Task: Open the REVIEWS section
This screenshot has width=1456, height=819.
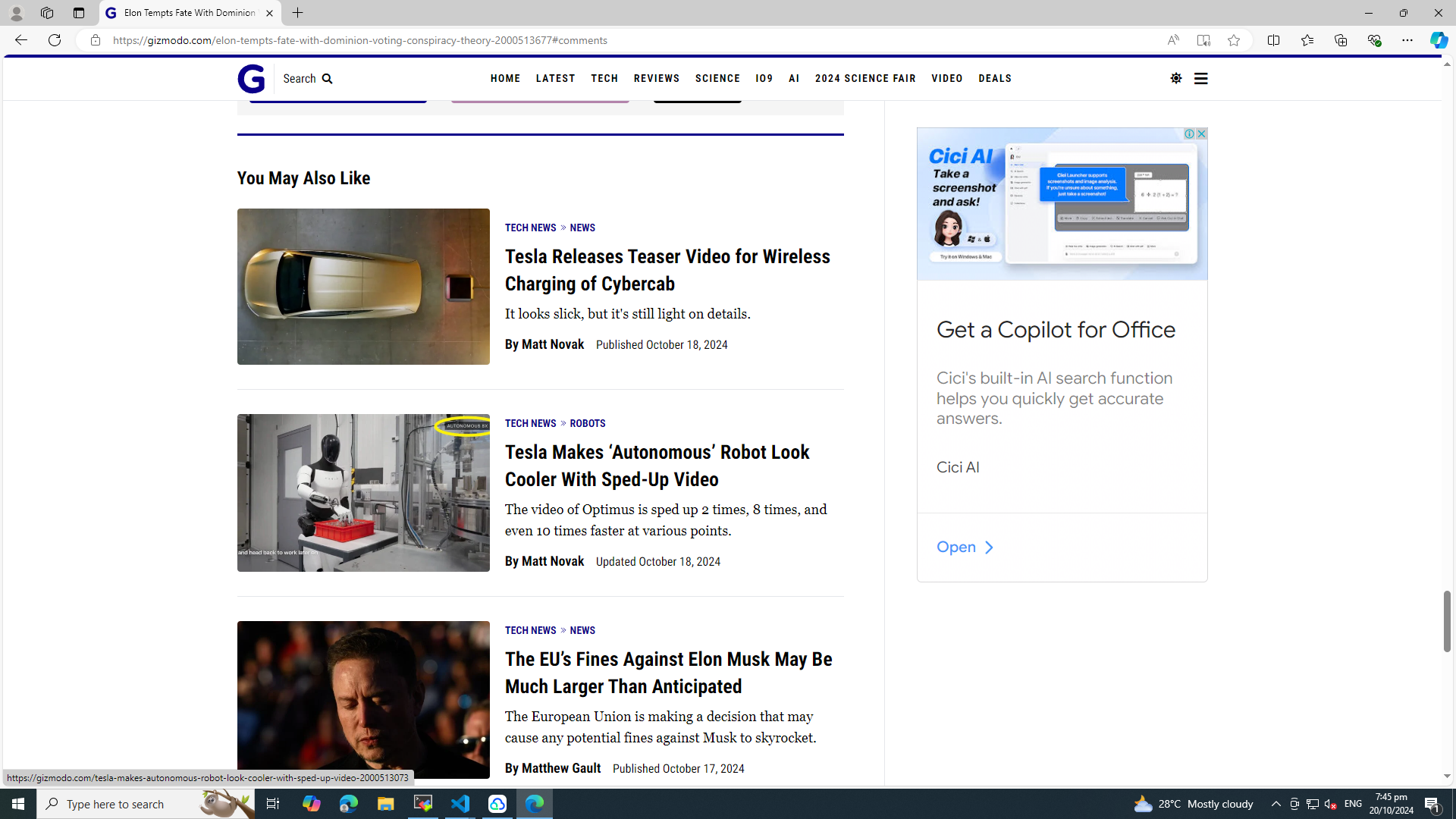Action: pyautogui.click(x=657, y=78)
